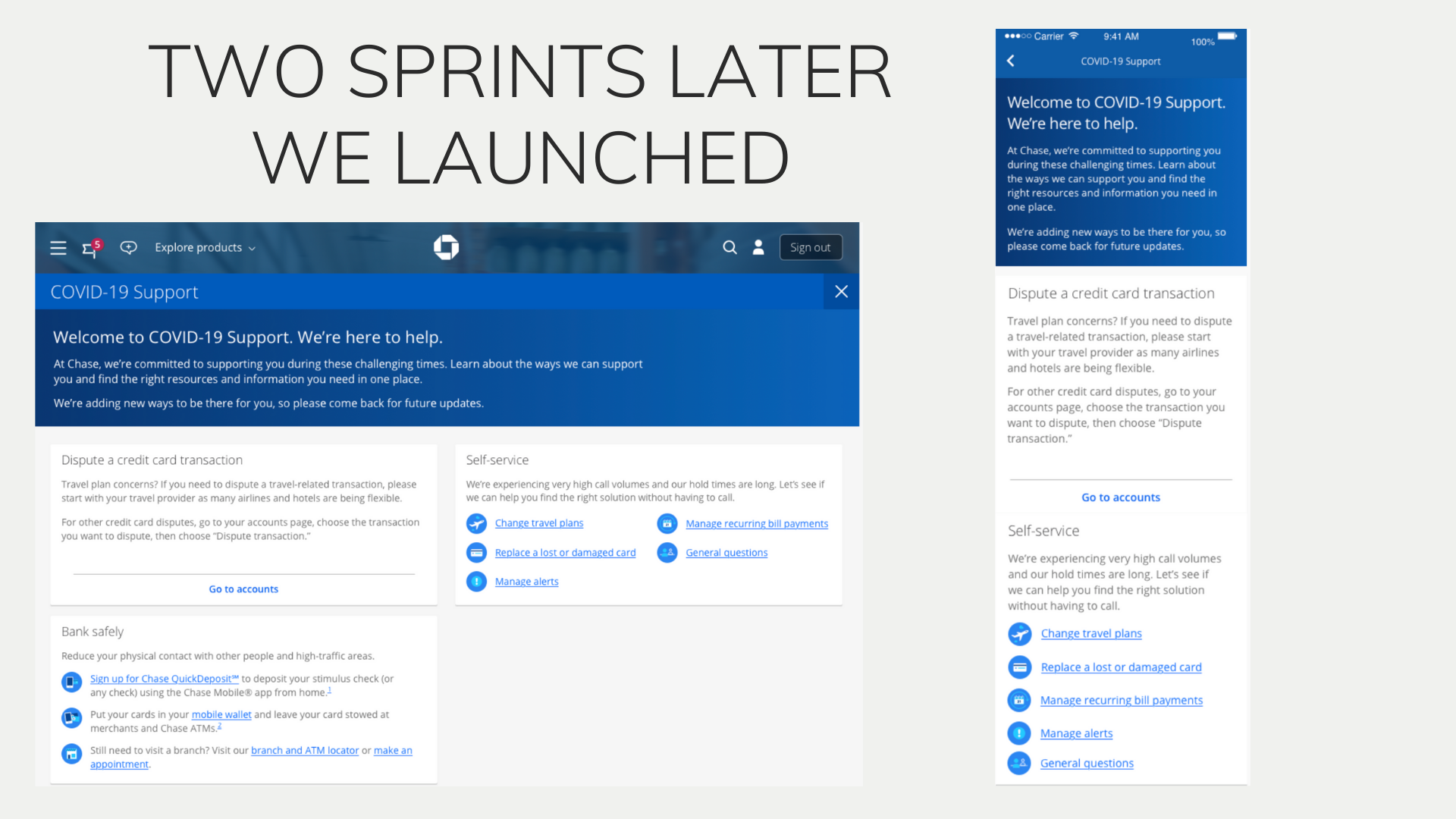This screenshot has height=819, width=1456.
Task: Tap Go to accounts in mobile view
Action: [x=1121, y=497]
